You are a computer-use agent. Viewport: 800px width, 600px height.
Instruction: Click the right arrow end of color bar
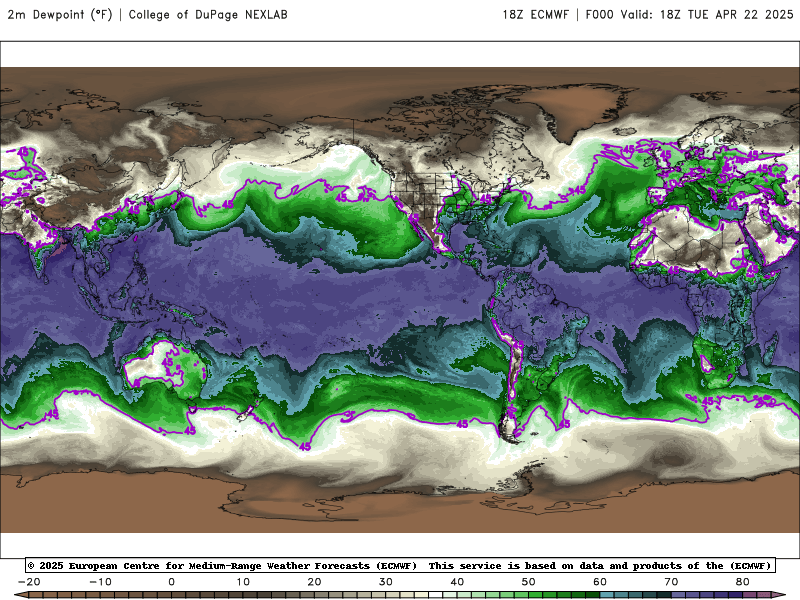[780, 596]
